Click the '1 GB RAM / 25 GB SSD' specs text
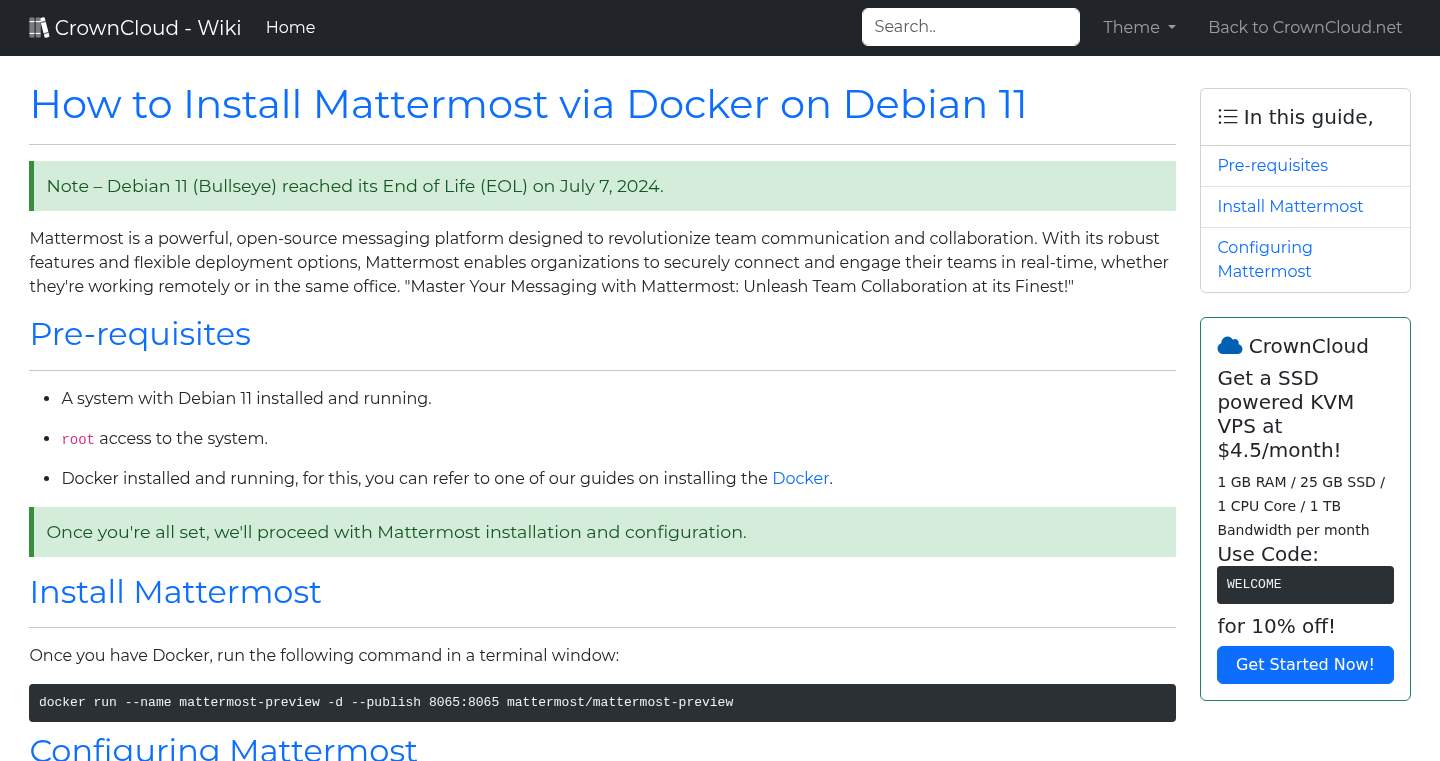Image resolution: width=1440 pixels, height=761 pixels. point(1300,506)
